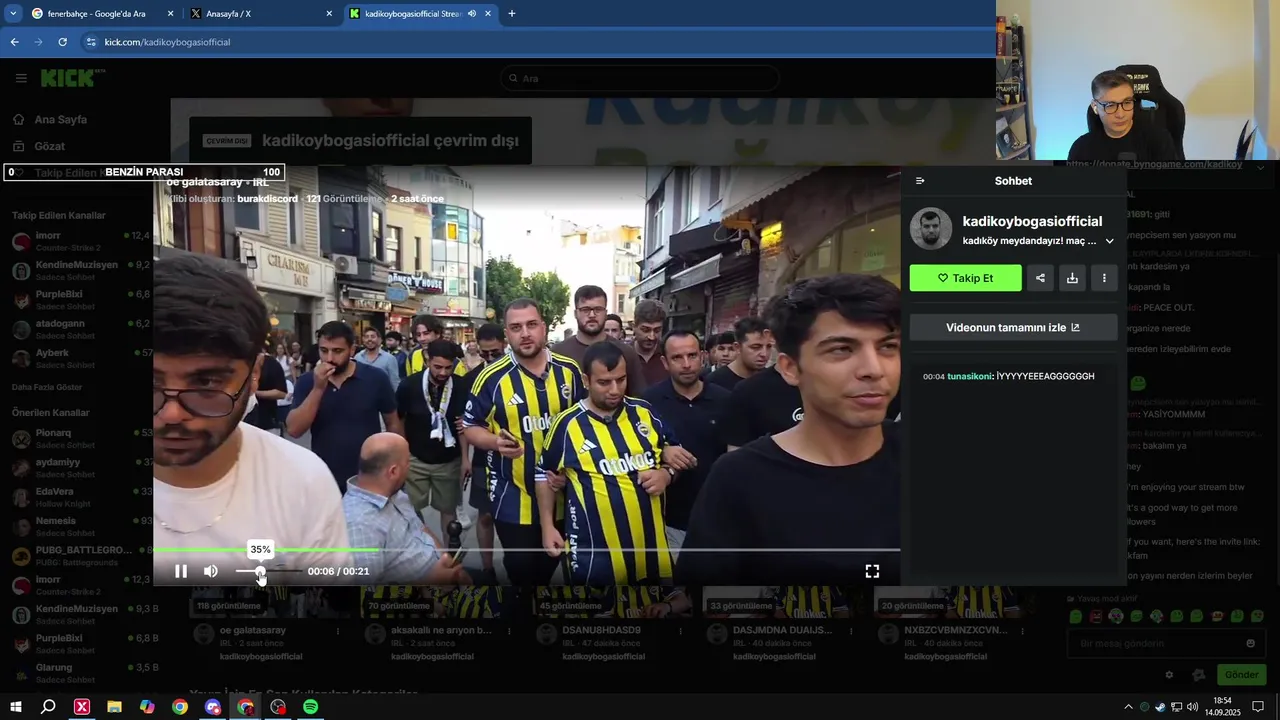
Task: Open the Windows notification center
Action: pos(1258,707)
